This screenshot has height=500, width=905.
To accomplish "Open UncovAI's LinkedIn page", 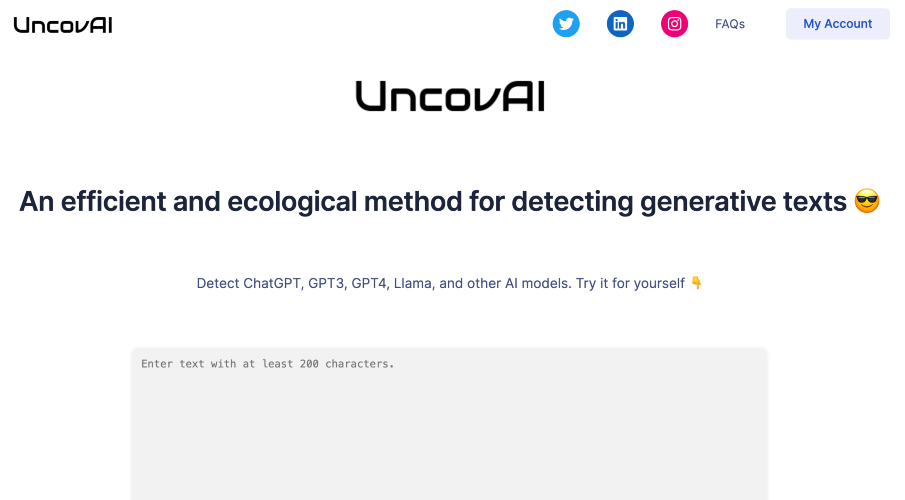I will [x=620, y=24].
